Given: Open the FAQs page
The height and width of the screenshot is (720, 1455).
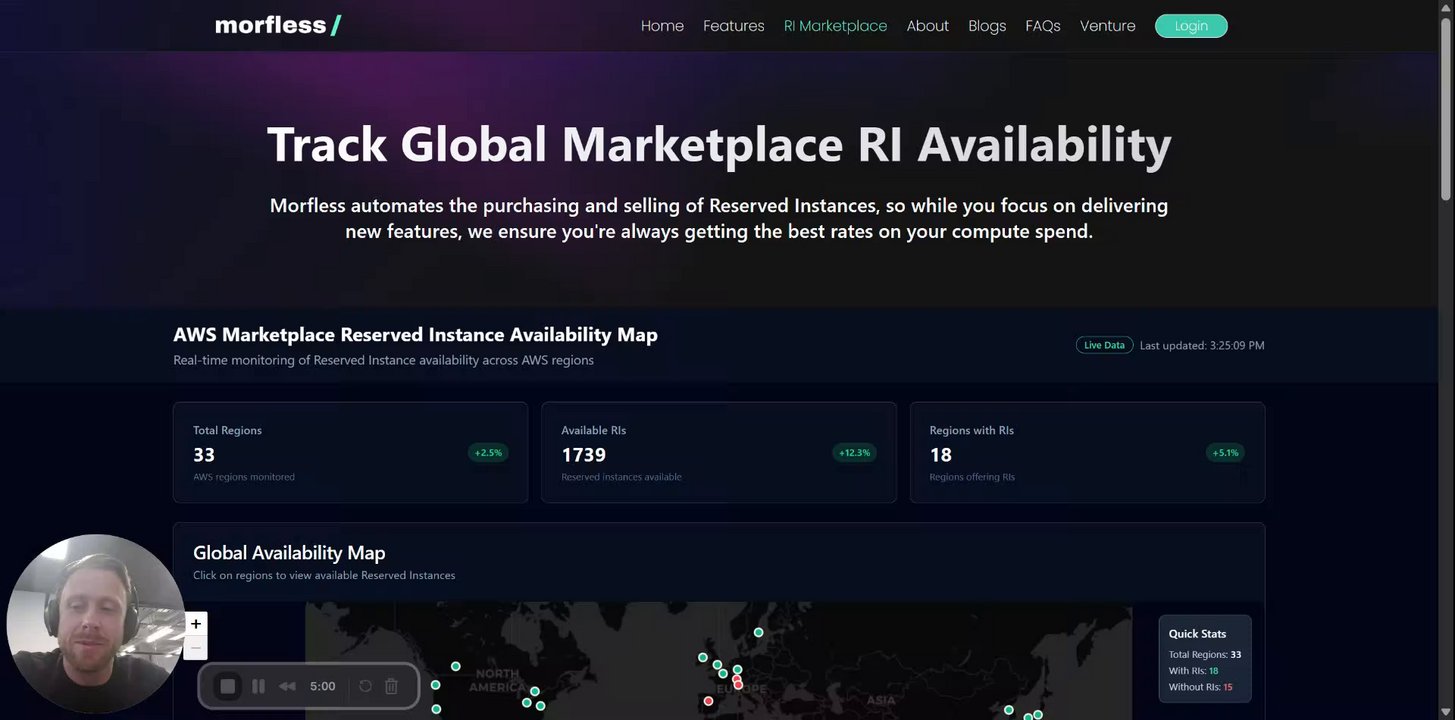Looking at the screenshot, I should coord(1043,26).
